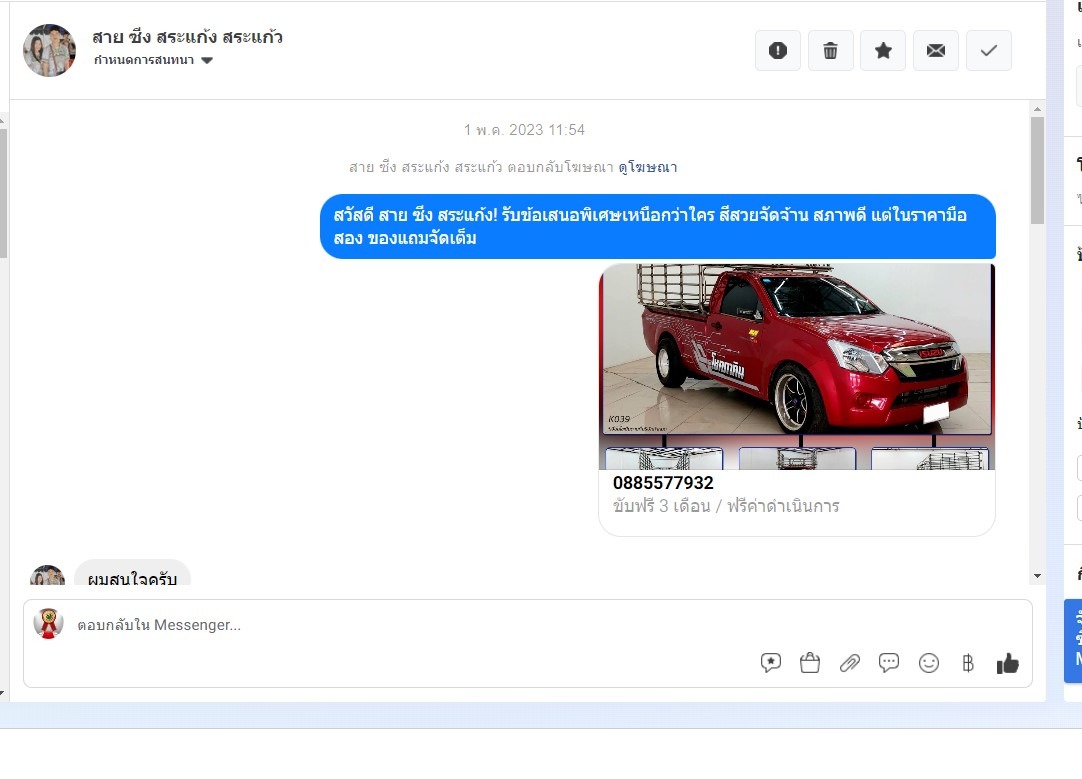Image resolution: width=1082 pixels, height=779 pixels.
Task: Click the shopping bag icon in composer
Action: [x=810, y=662]
